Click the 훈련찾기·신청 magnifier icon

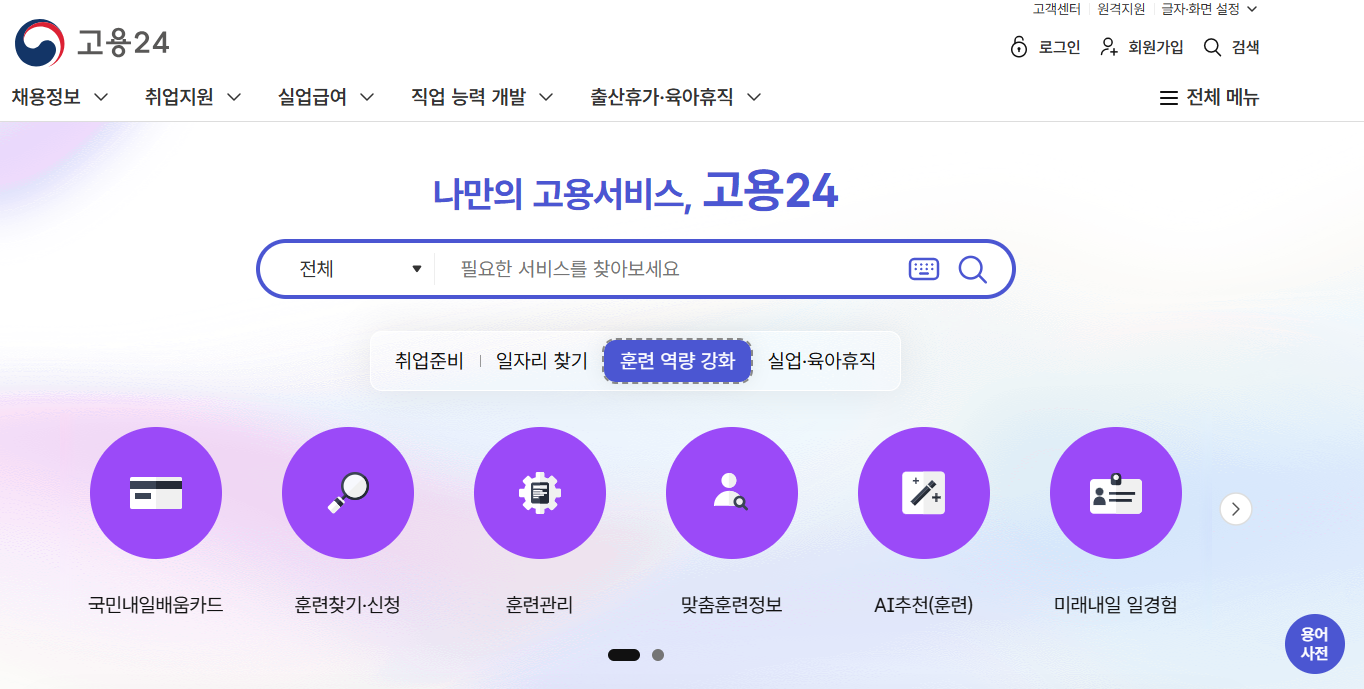pos(348,493)
